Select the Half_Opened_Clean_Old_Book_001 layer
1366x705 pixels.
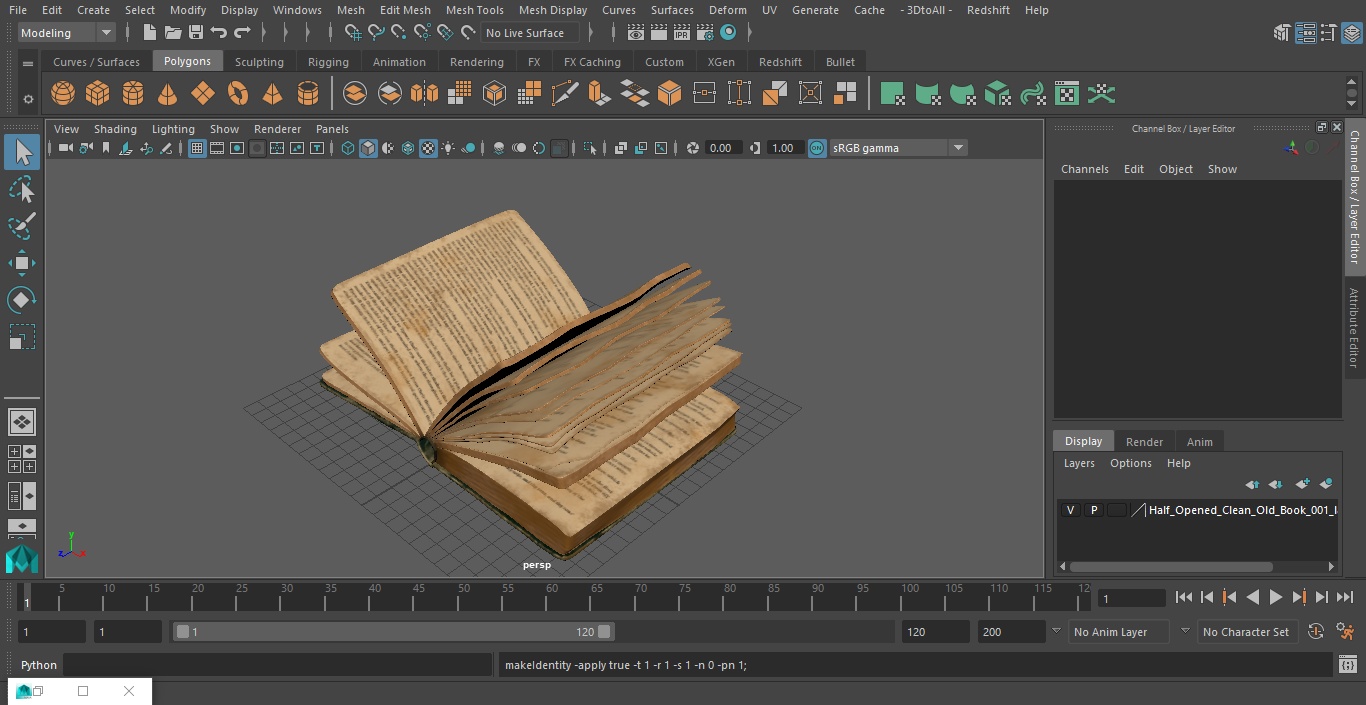tap(1242, 510)
